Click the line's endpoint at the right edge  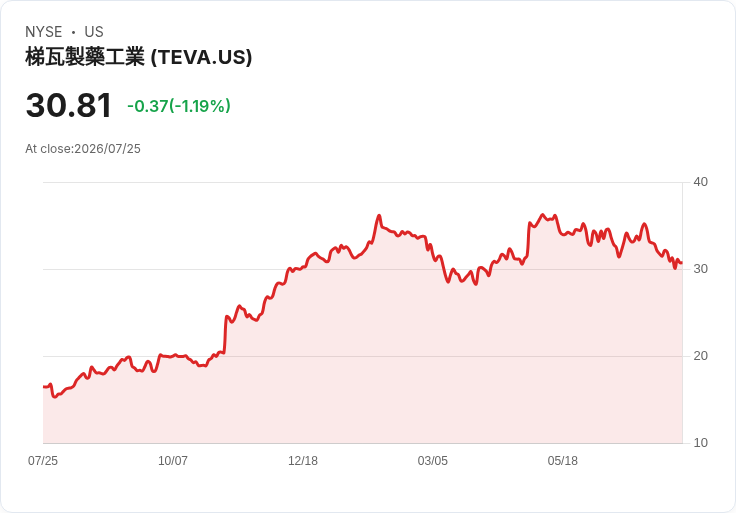tap(682, 263)
